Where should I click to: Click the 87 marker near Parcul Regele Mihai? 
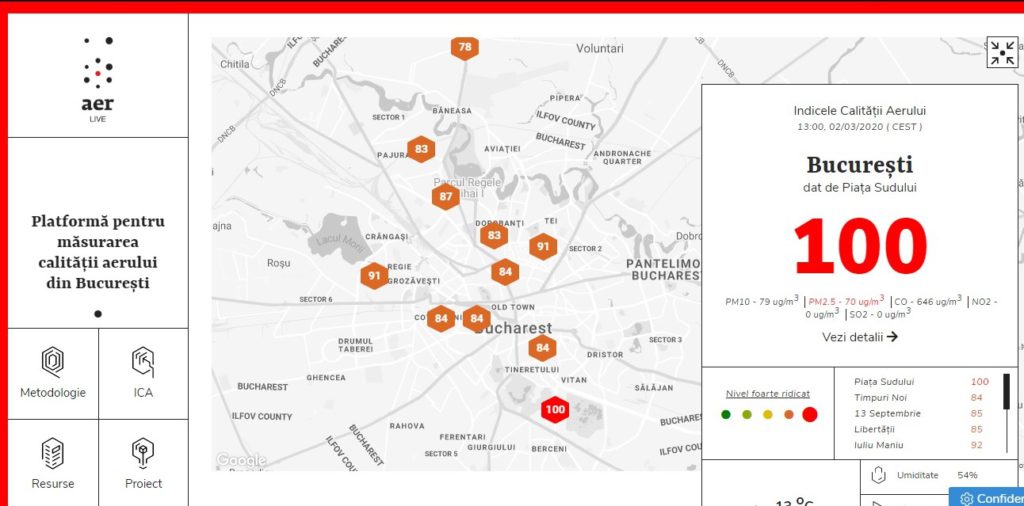click(446, 196)
